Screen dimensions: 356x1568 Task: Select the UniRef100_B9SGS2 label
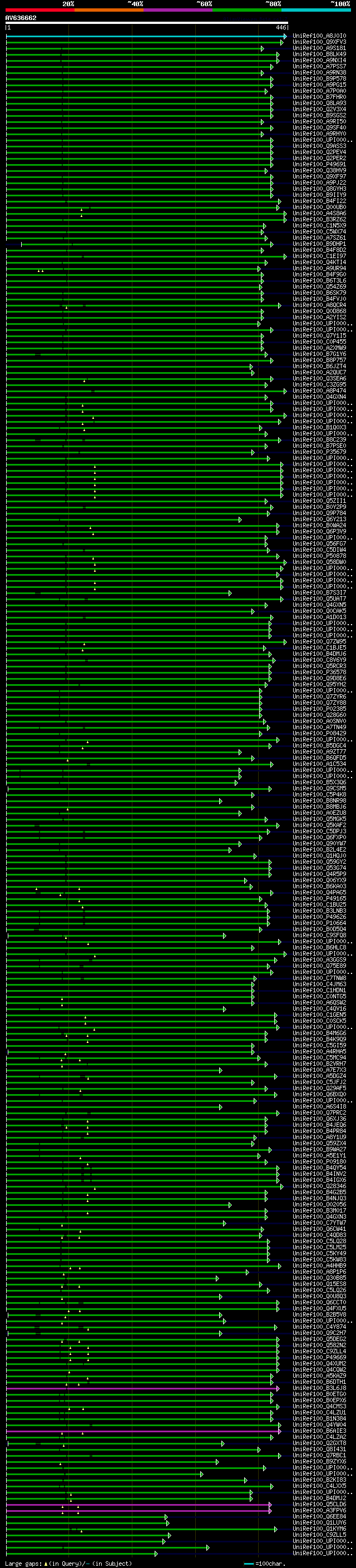pos(319,115)
